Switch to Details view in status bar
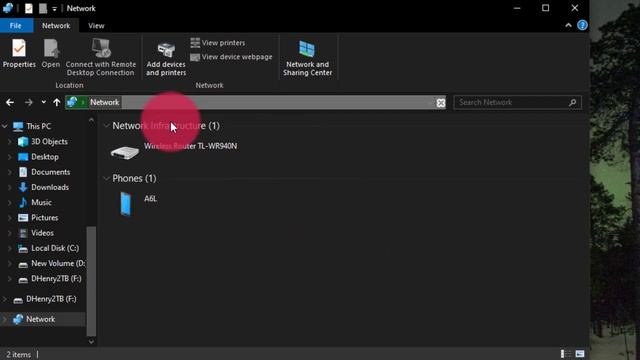Viewport: 640px width, 360px height. [565, 354]
